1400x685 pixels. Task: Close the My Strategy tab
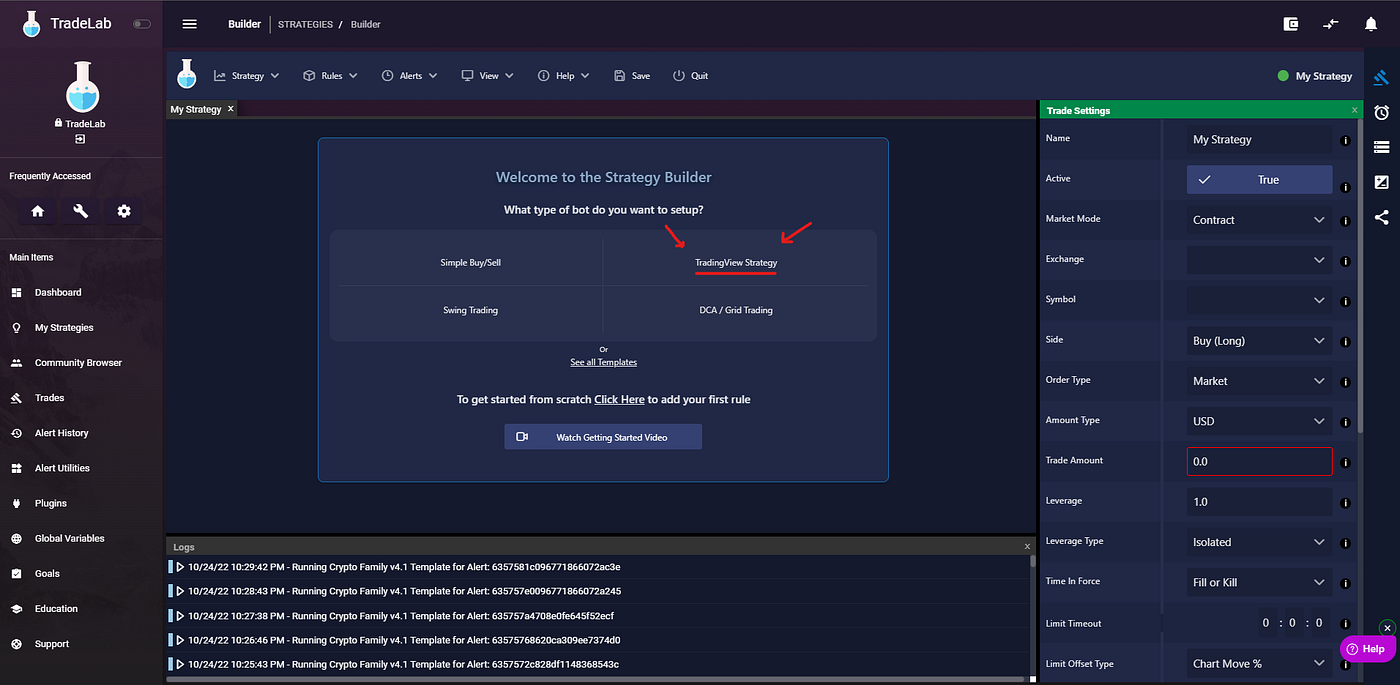230,109
